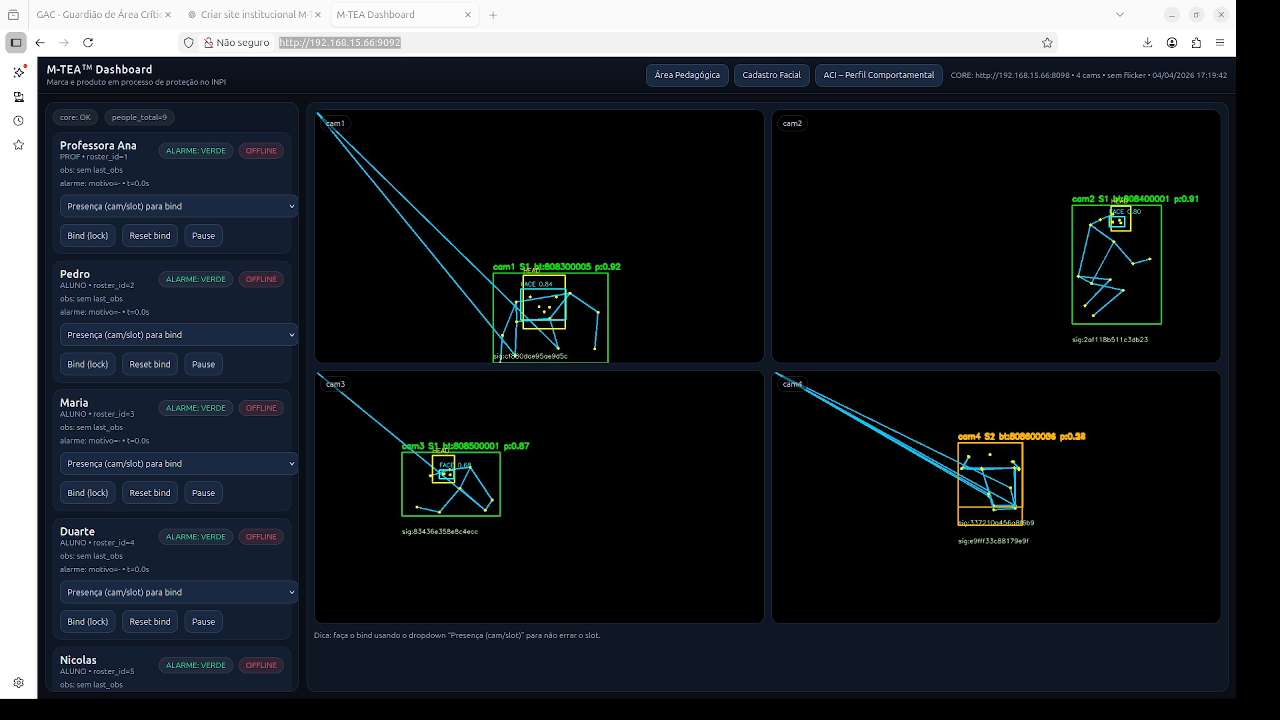Reset bind for Duarte
Screen dimensions: 1280x720
tap(150, 622)
